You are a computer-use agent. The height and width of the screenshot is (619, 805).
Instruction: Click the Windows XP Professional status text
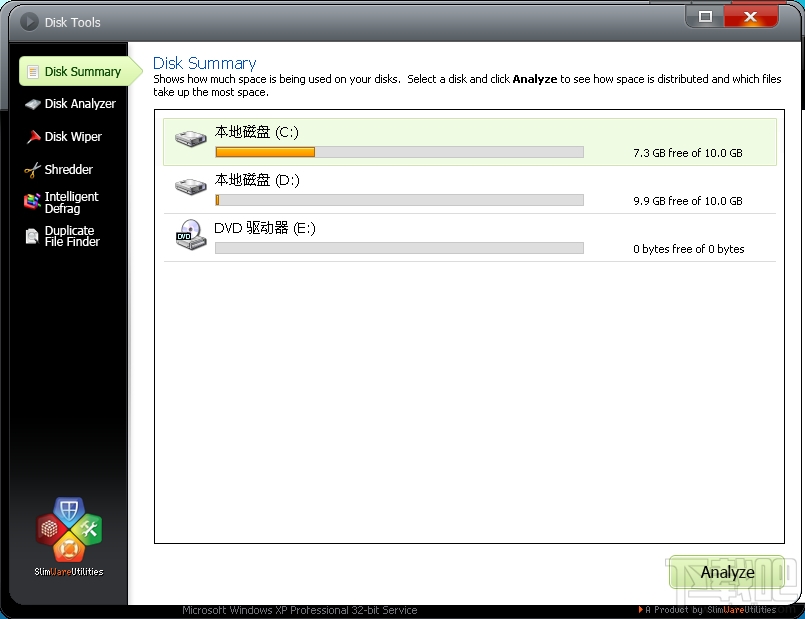[x=300, y=610]
